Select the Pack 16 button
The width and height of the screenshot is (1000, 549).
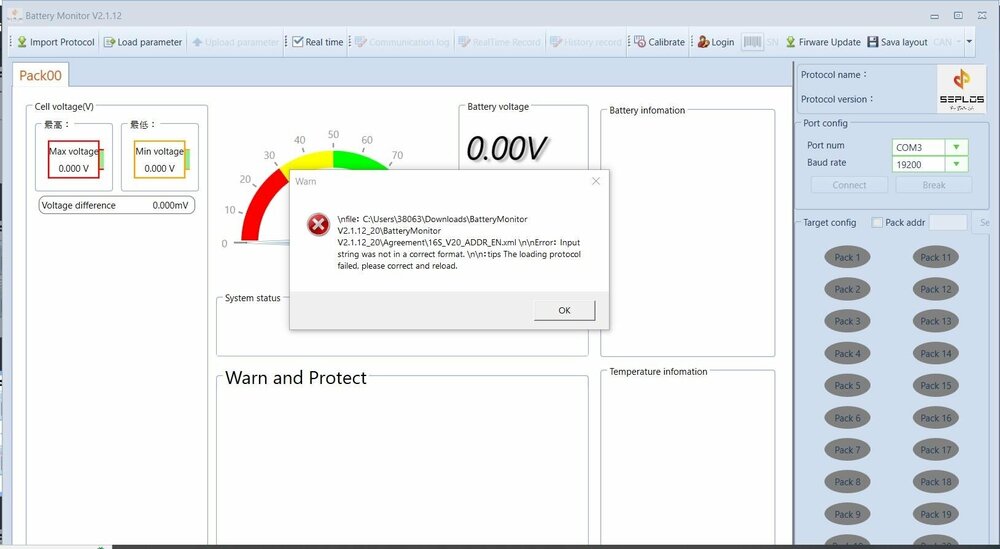pos(936,418)
